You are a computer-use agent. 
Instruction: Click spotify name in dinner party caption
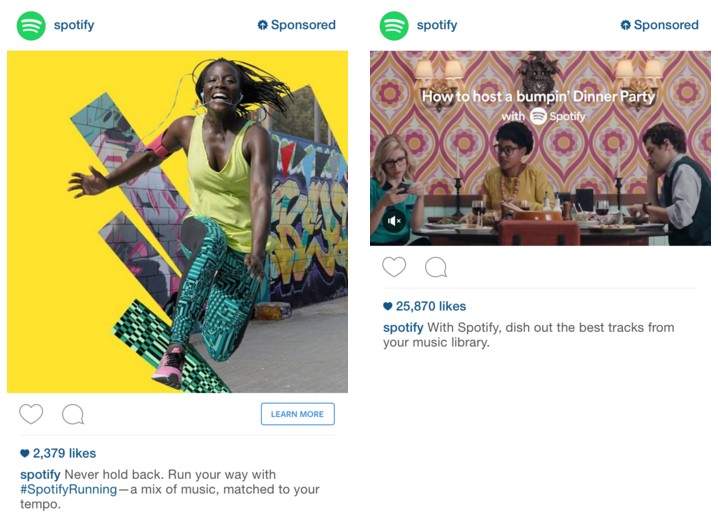point(403,327)
